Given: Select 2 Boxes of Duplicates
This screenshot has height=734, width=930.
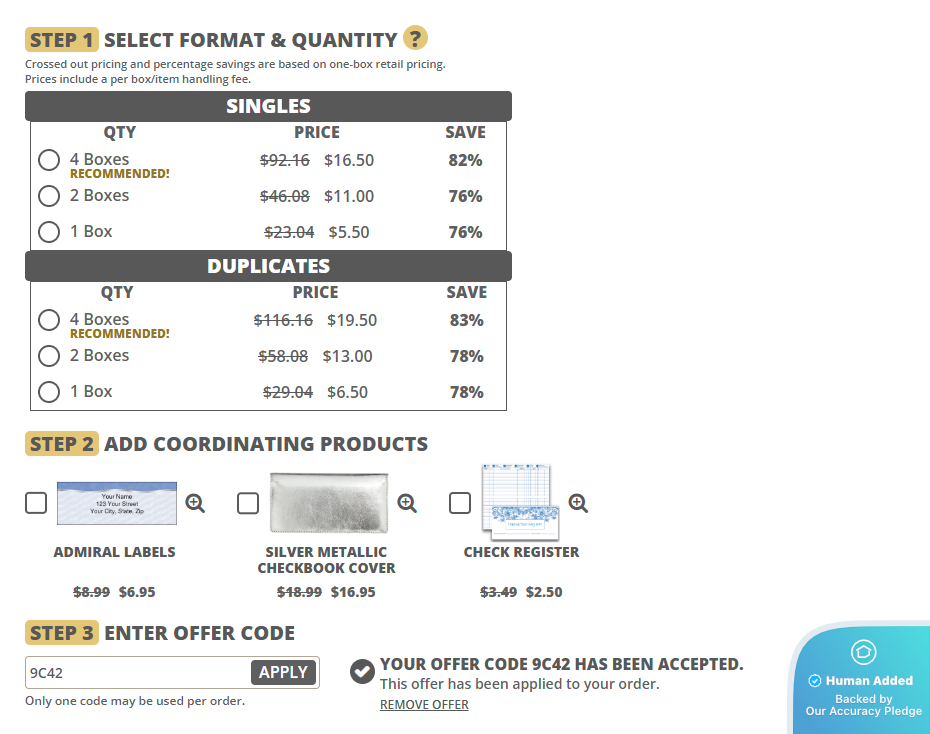Looking at the screenshot, I should coord(49,356).
